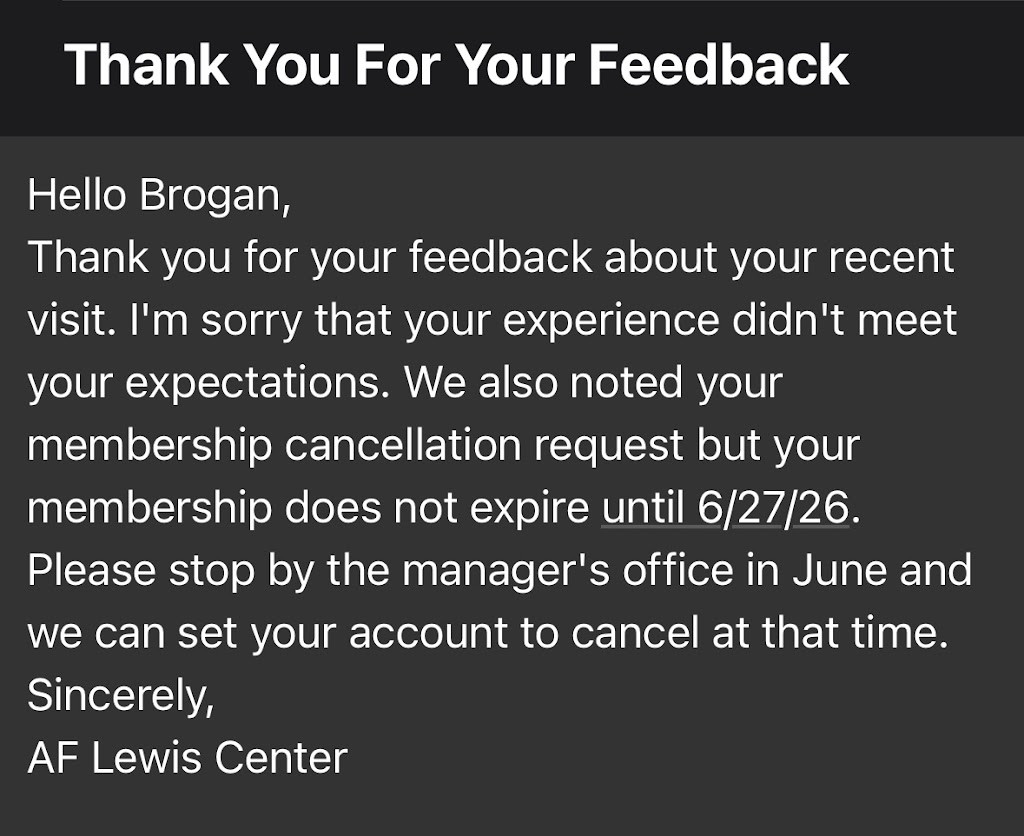Screen dimensions: 1024x836
Task: Click the word "Feedback" in the title
Action: [718, 64]
